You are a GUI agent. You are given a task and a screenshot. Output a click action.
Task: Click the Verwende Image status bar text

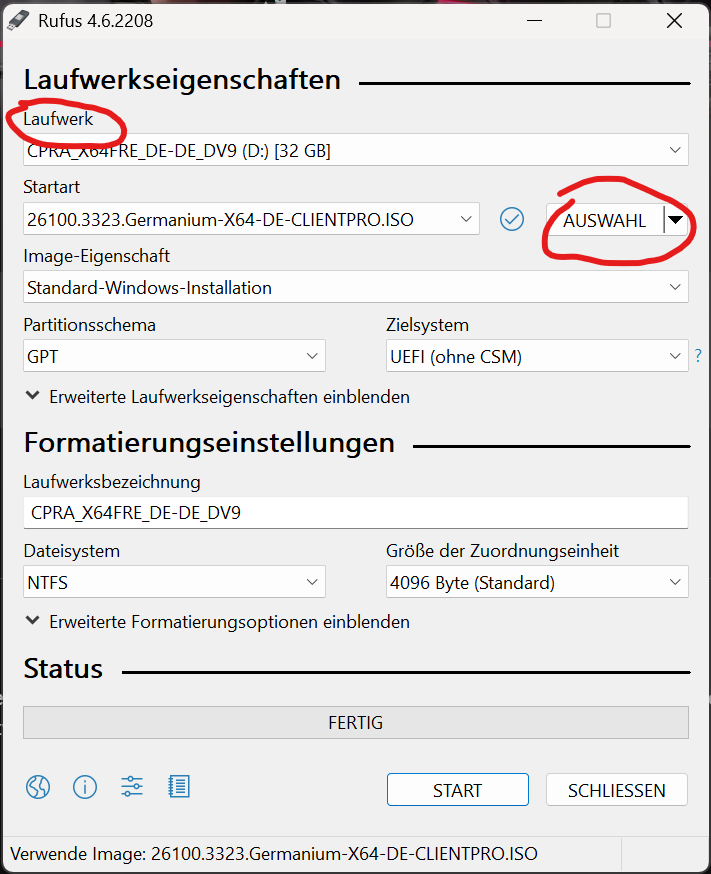click(274, 854)
